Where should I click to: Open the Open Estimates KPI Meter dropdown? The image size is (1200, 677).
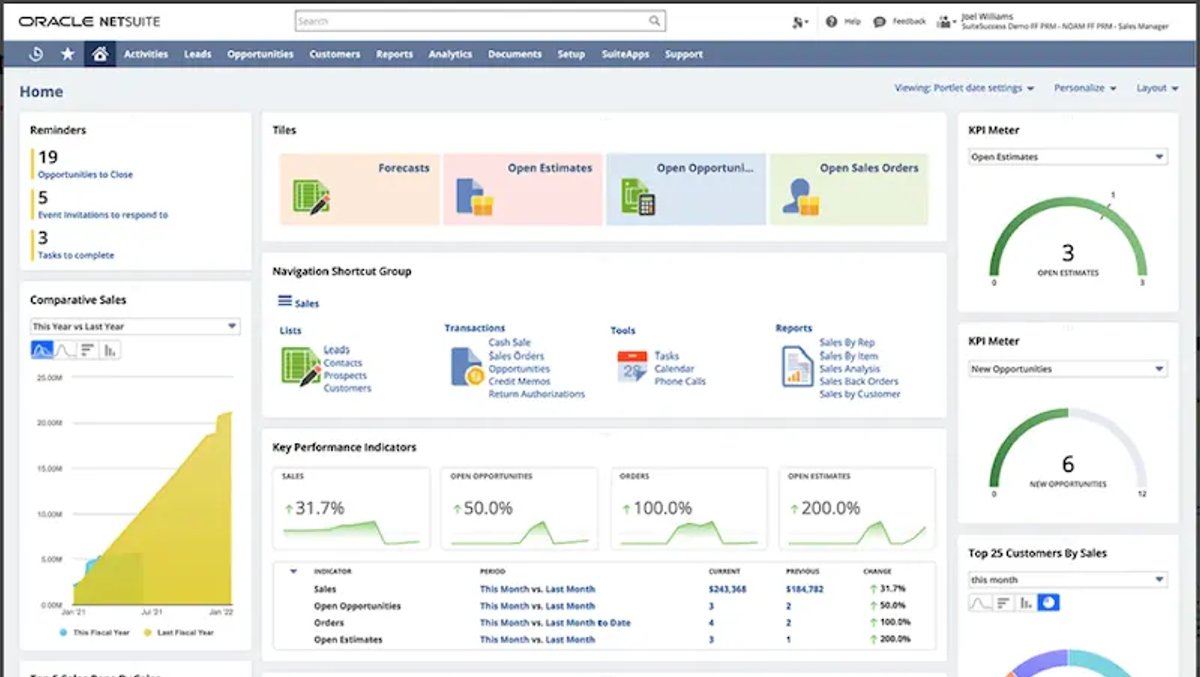[x=1068, y=157]
